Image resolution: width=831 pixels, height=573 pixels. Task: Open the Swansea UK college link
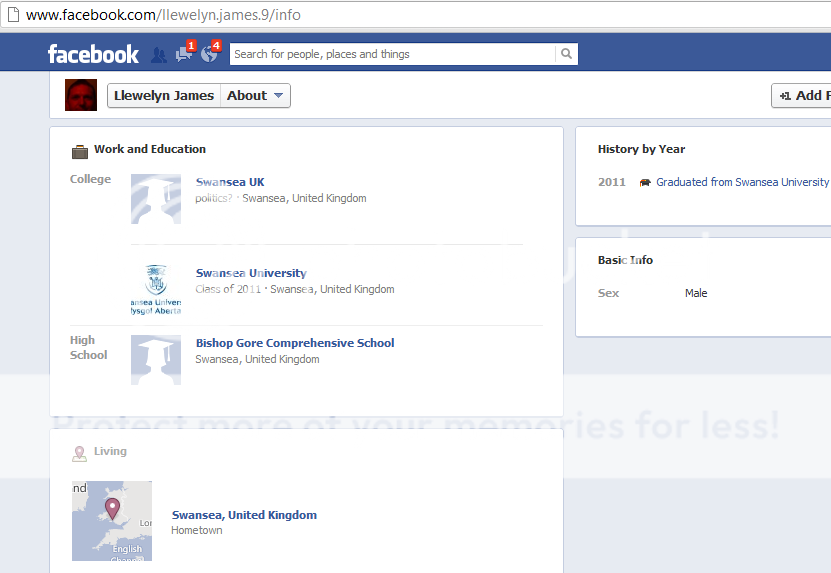[230, 182]
